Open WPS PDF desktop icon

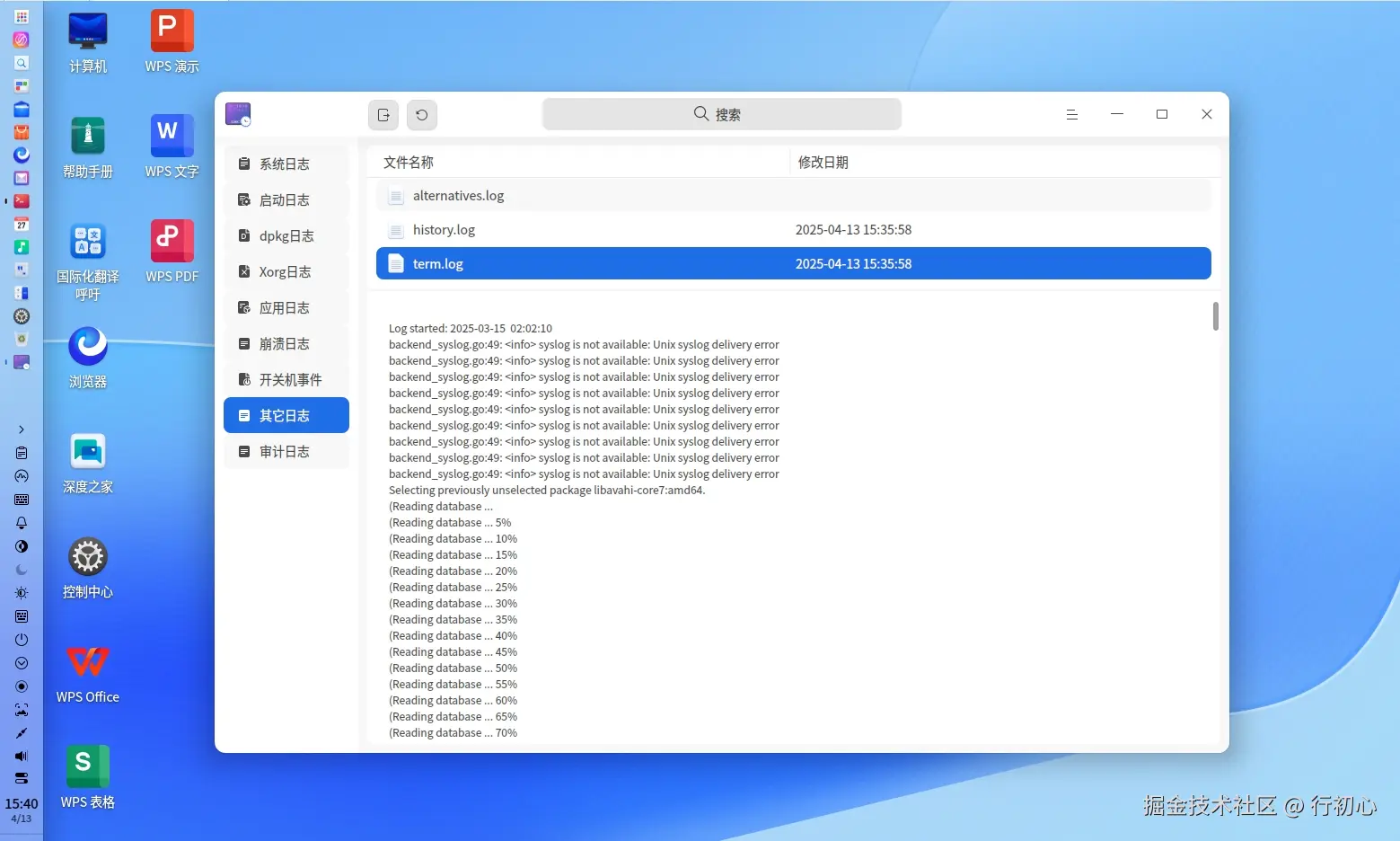point(172,252)
